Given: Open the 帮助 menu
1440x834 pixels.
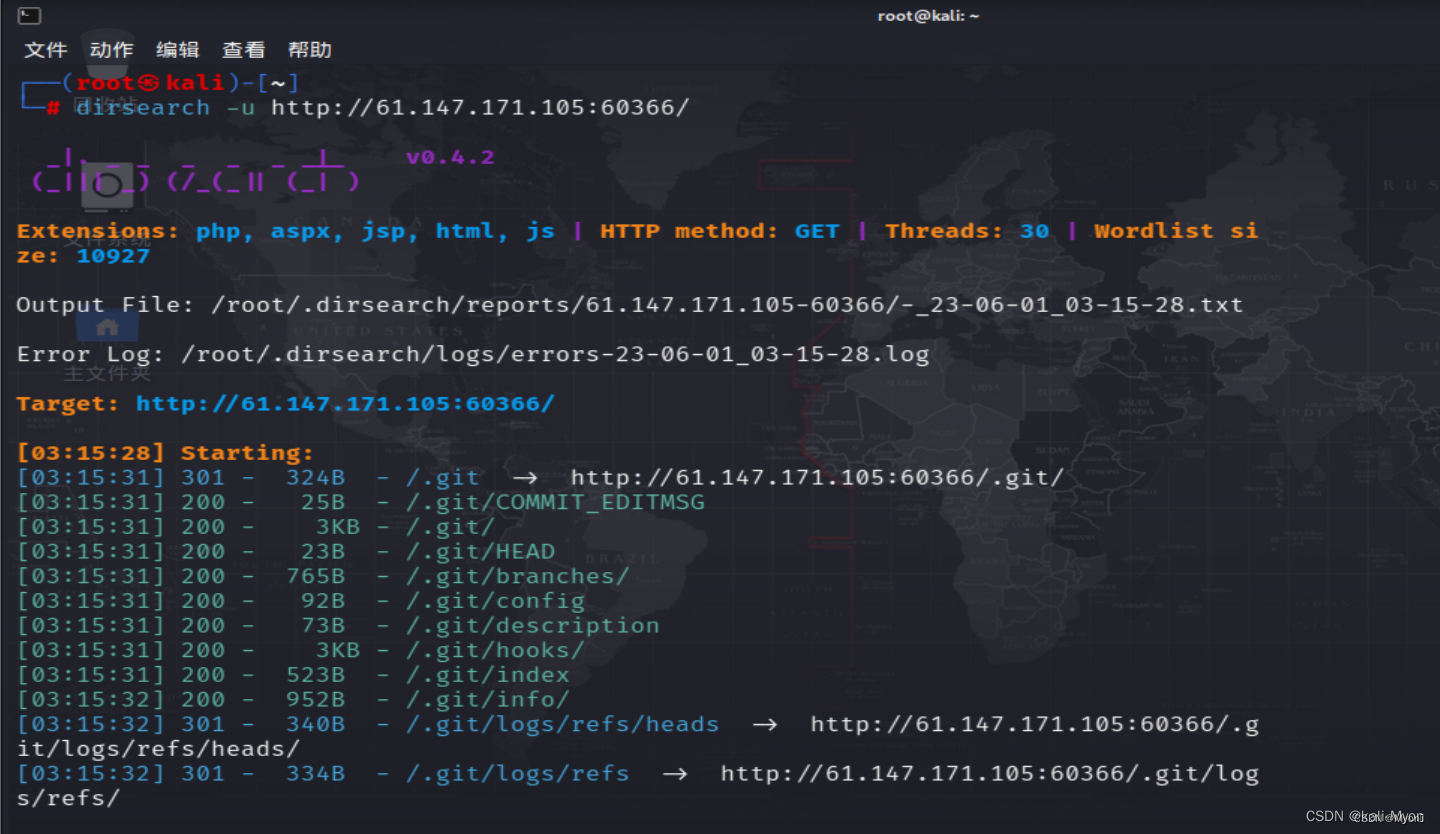Looking at the screenshot, I should (309, 50).
